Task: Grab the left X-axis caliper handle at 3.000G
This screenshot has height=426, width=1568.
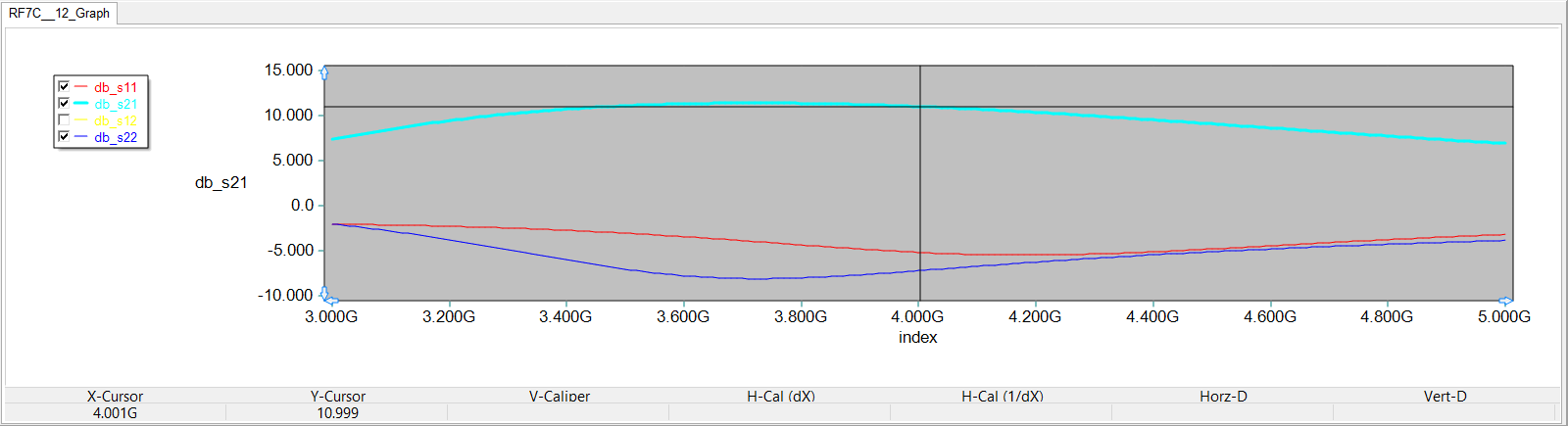Action: click(331, 301)
